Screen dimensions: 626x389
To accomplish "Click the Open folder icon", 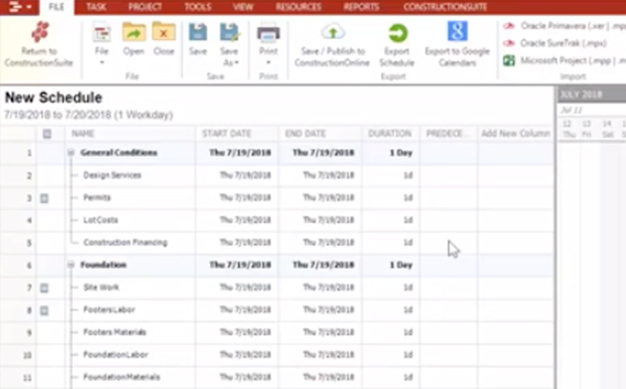I will click(133, 33).
